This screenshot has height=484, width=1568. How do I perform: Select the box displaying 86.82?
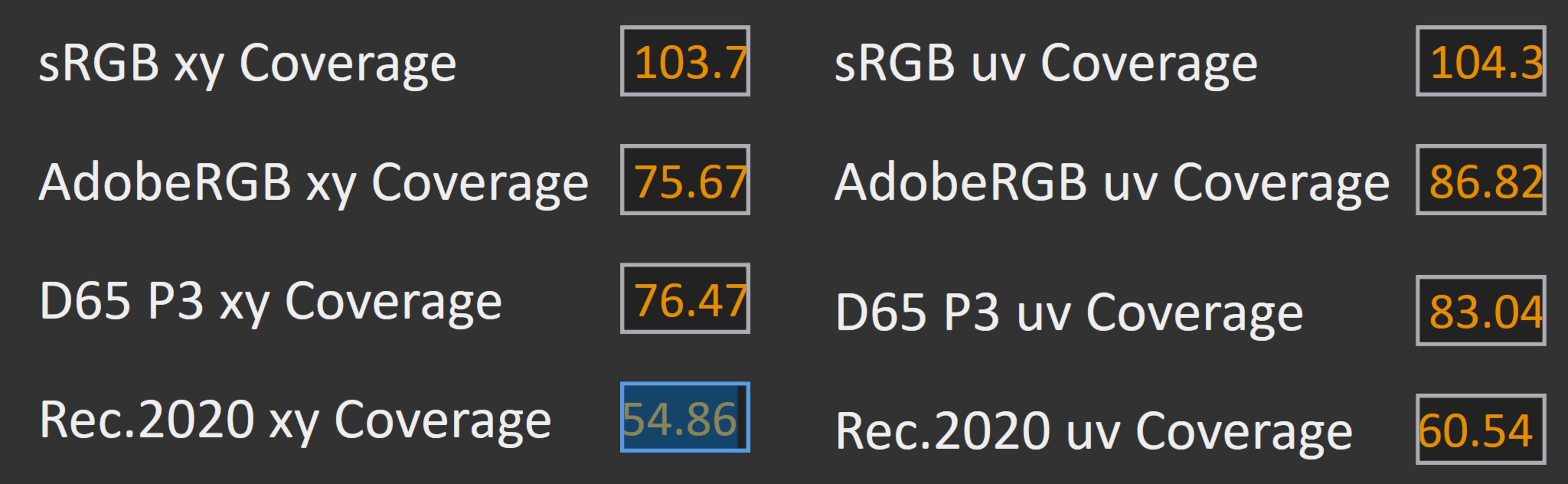click(1480, 180)
